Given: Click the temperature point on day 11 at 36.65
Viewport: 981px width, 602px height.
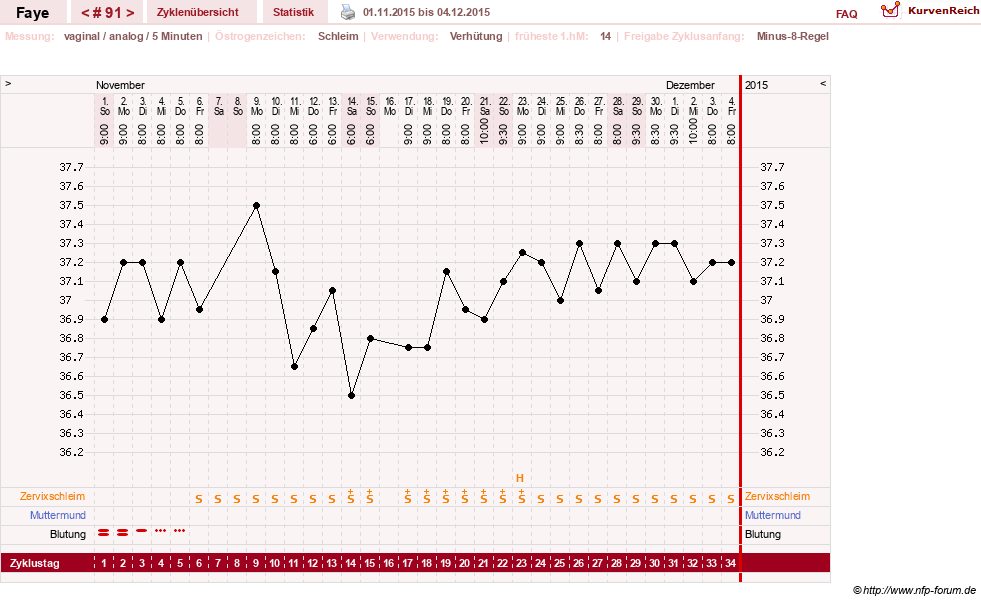Looking at the screenshot, I should coord(294,367).
